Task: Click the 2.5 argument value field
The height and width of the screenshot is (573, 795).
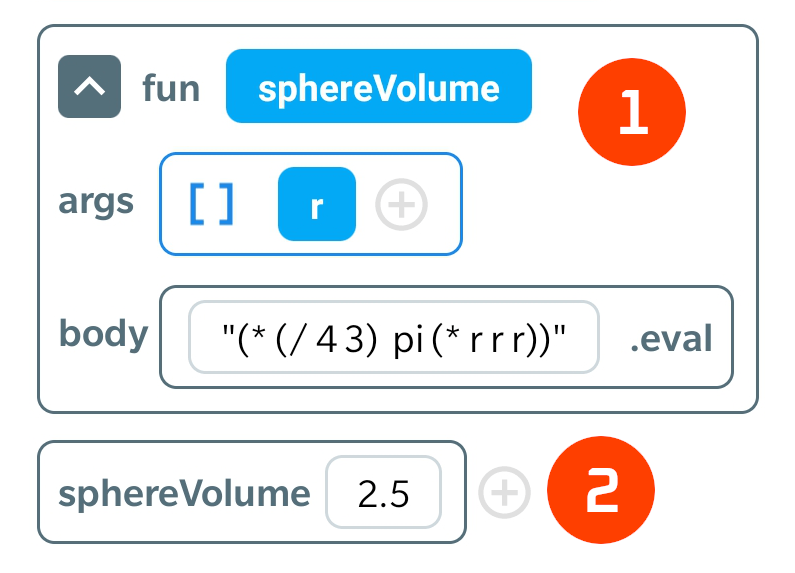Action: tap(383, 493)
